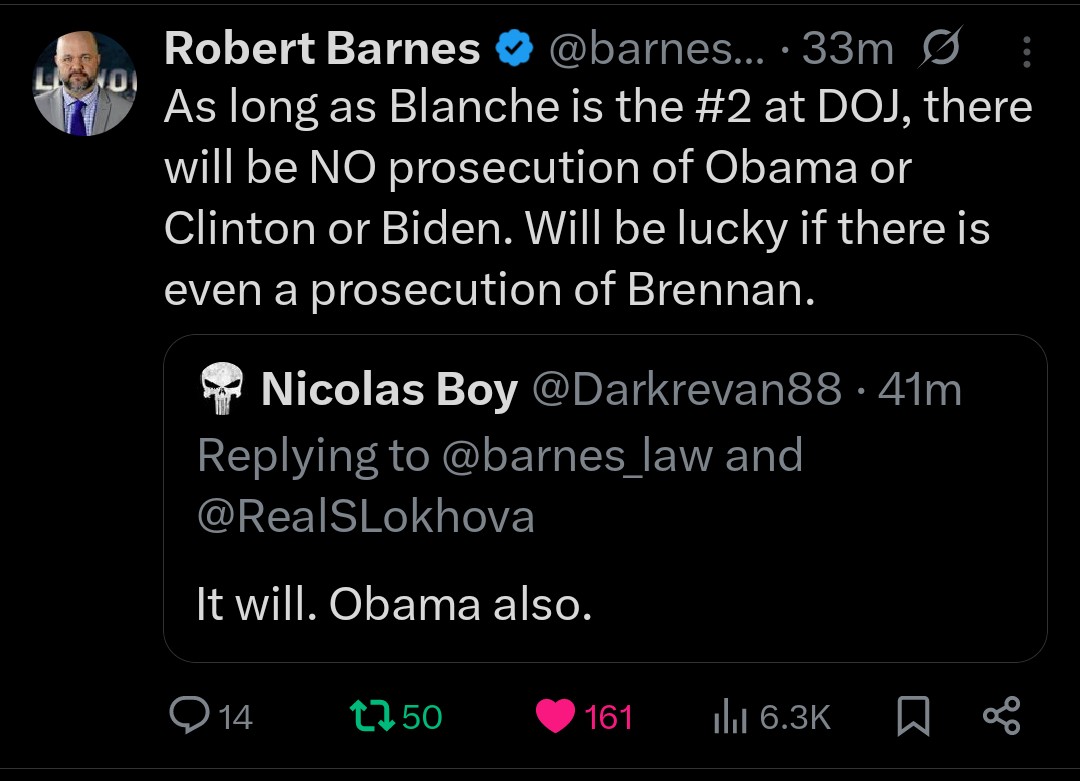1080x781 pixels.
Task: Open the three-dot more options menu
Action: pyautogui.click(x=1029, y=49)
